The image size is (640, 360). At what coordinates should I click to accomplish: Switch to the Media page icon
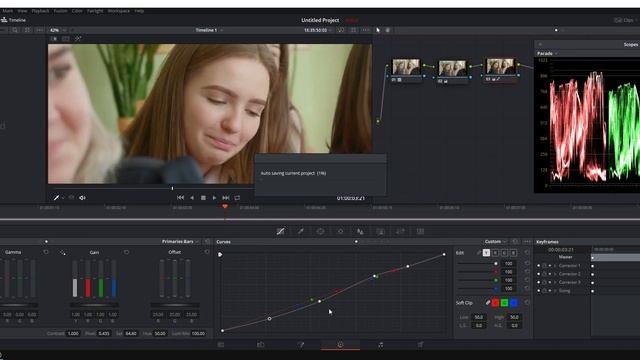tap(221, 345)
